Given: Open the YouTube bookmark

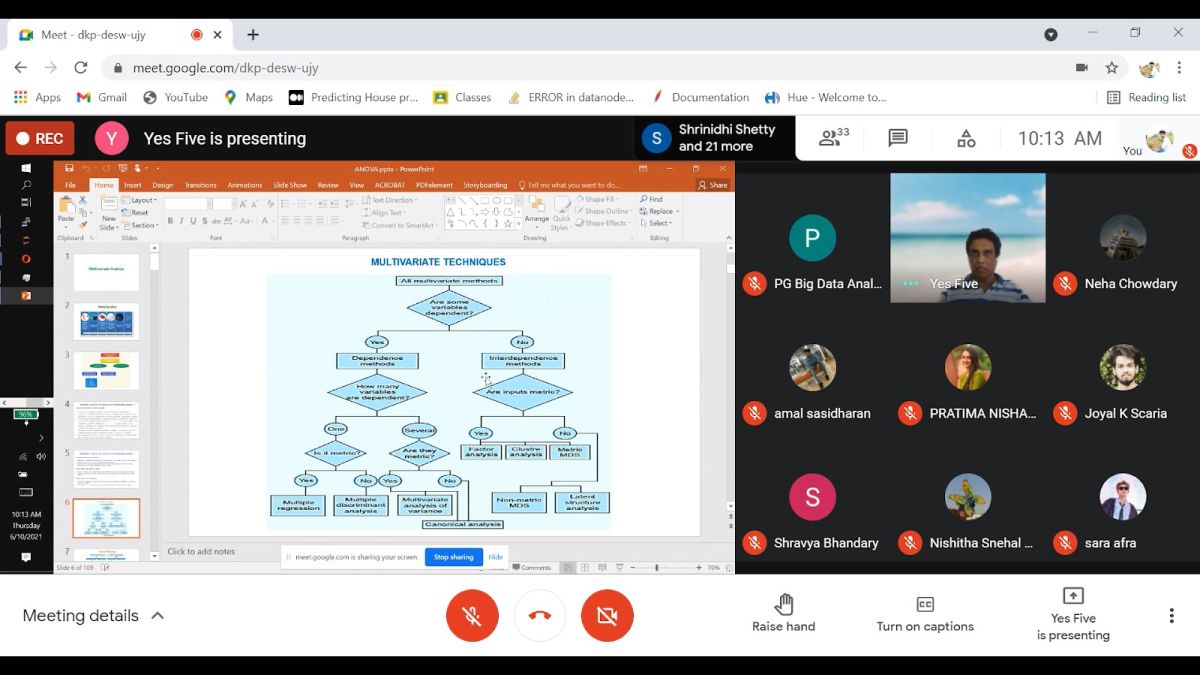Looking at the screenshot, I should click(176, 97).
